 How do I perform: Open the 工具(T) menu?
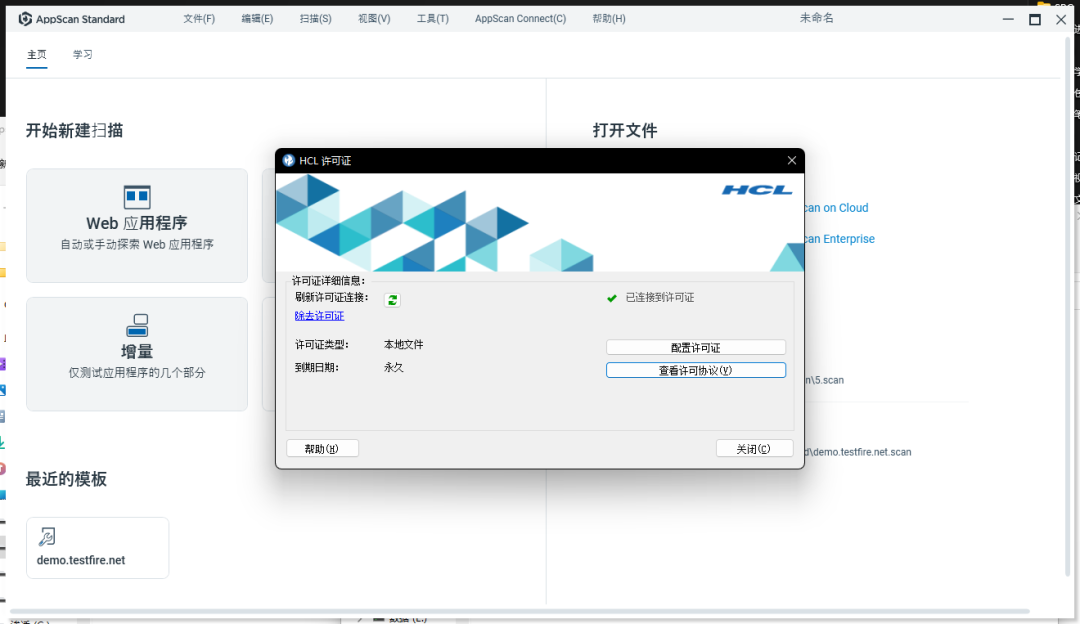click(433, 19)
